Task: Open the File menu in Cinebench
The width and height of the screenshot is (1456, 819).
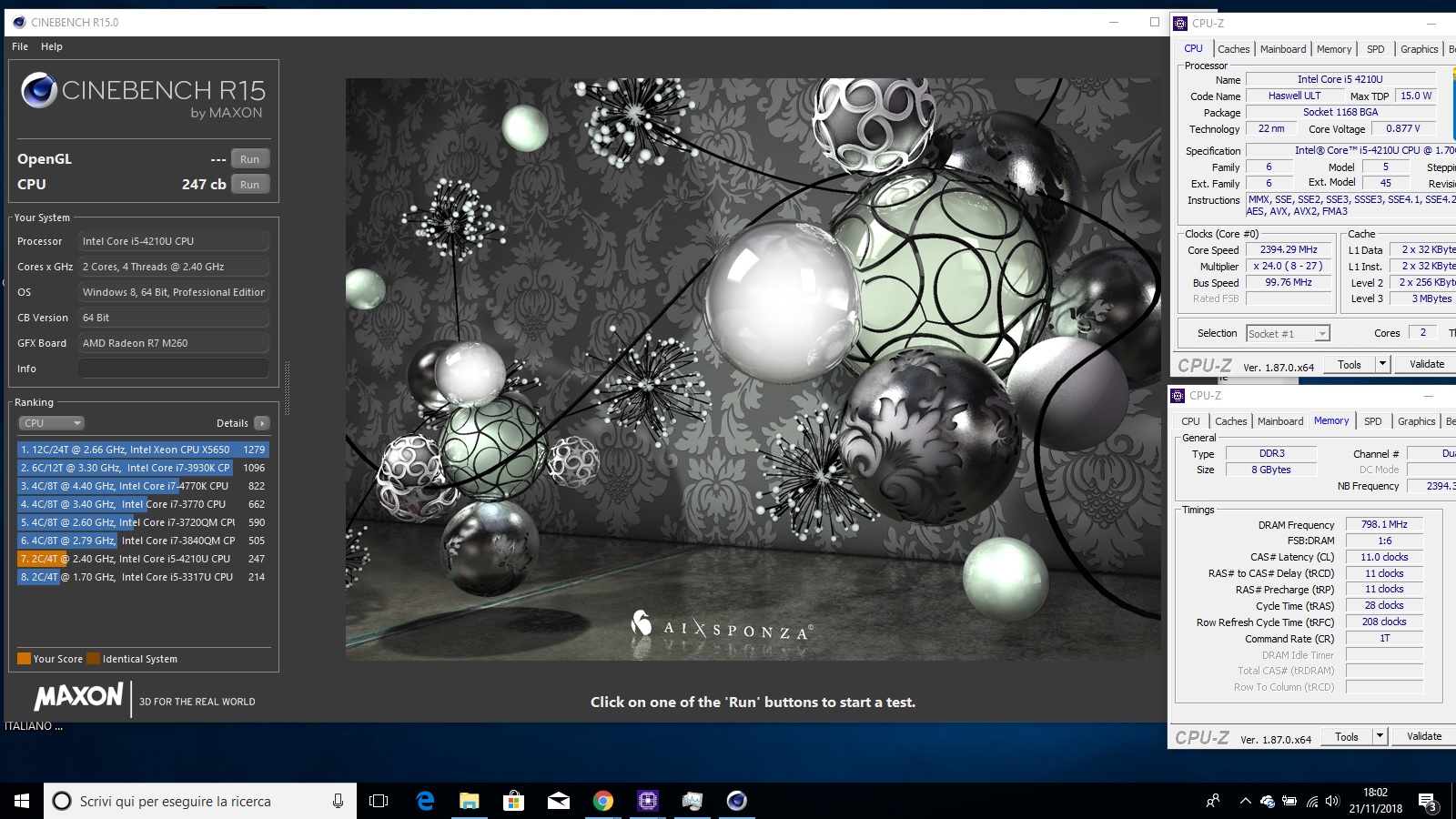Action: [x=20, y=46]
